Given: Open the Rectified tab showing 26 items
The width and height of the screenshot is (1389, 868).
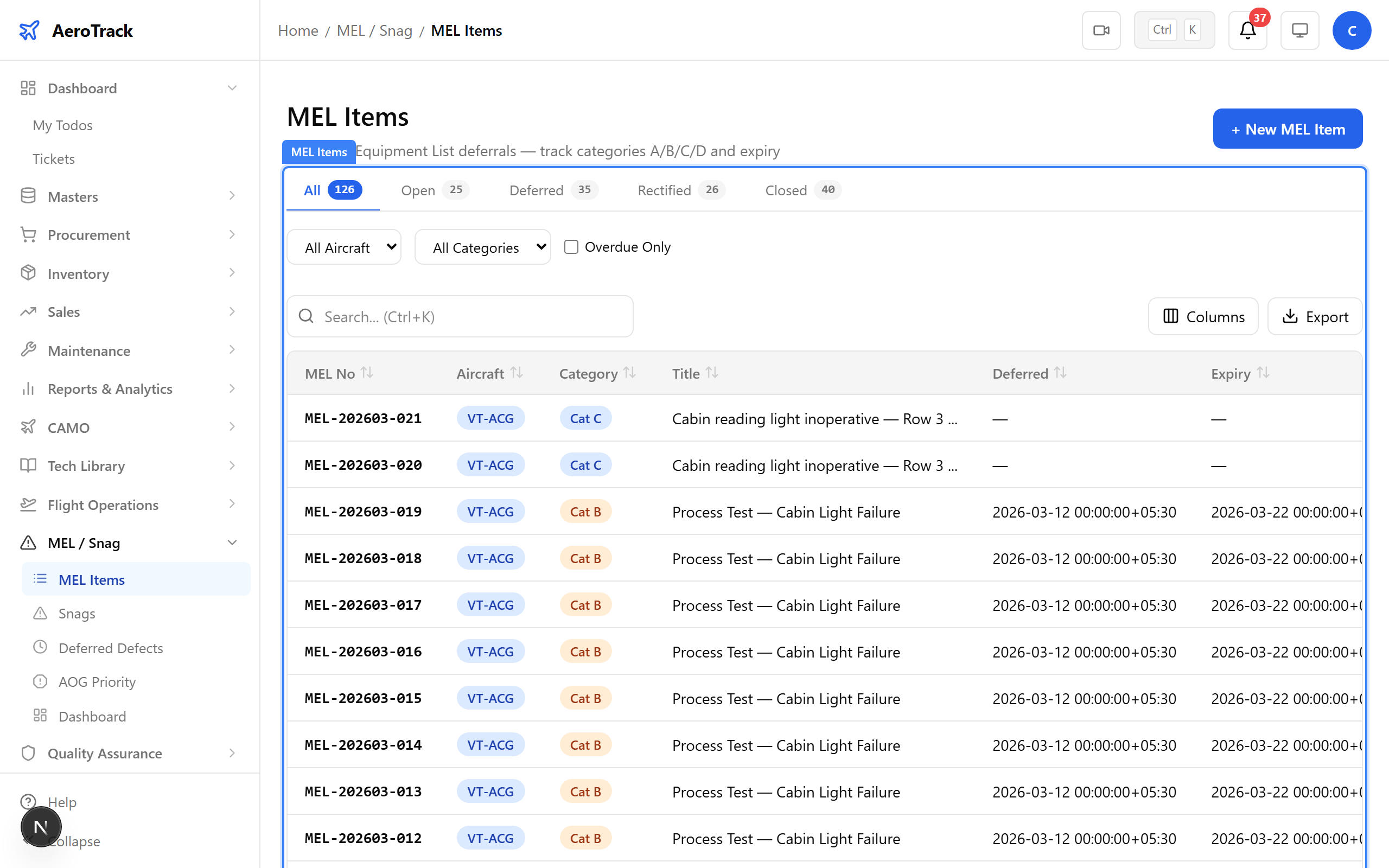Looking at the screenshot, I should (x=664, y=190).
